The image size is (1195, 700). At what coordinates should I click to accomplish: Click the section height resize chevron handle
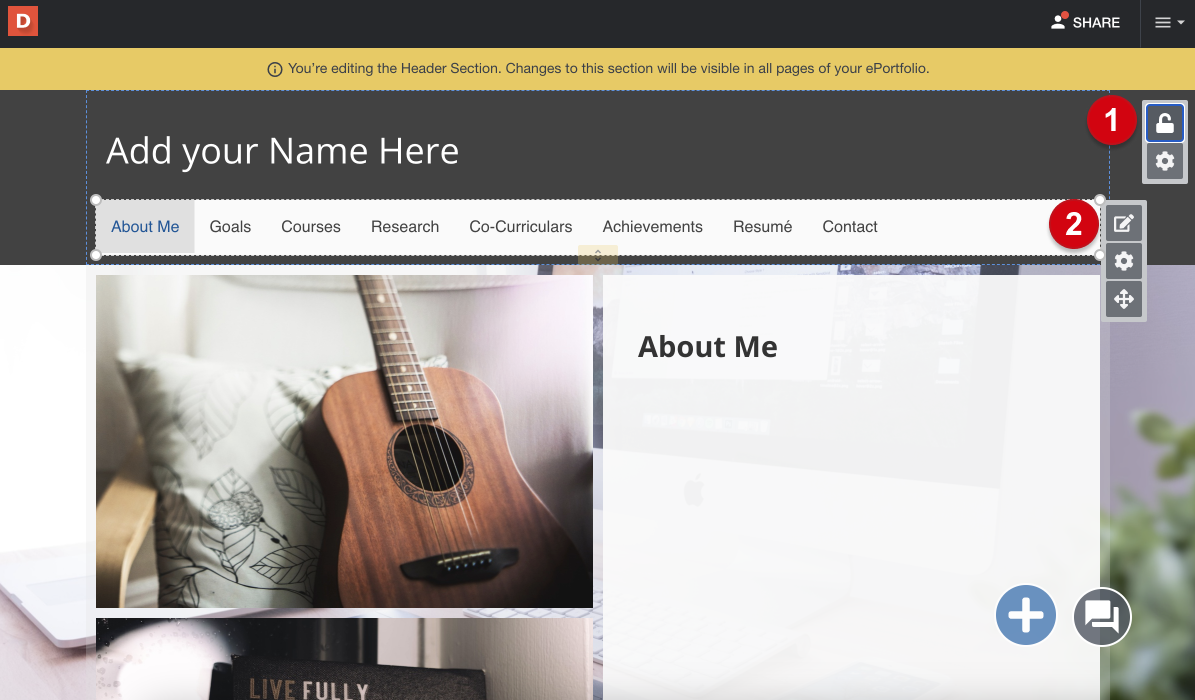[x=598, y=255]
